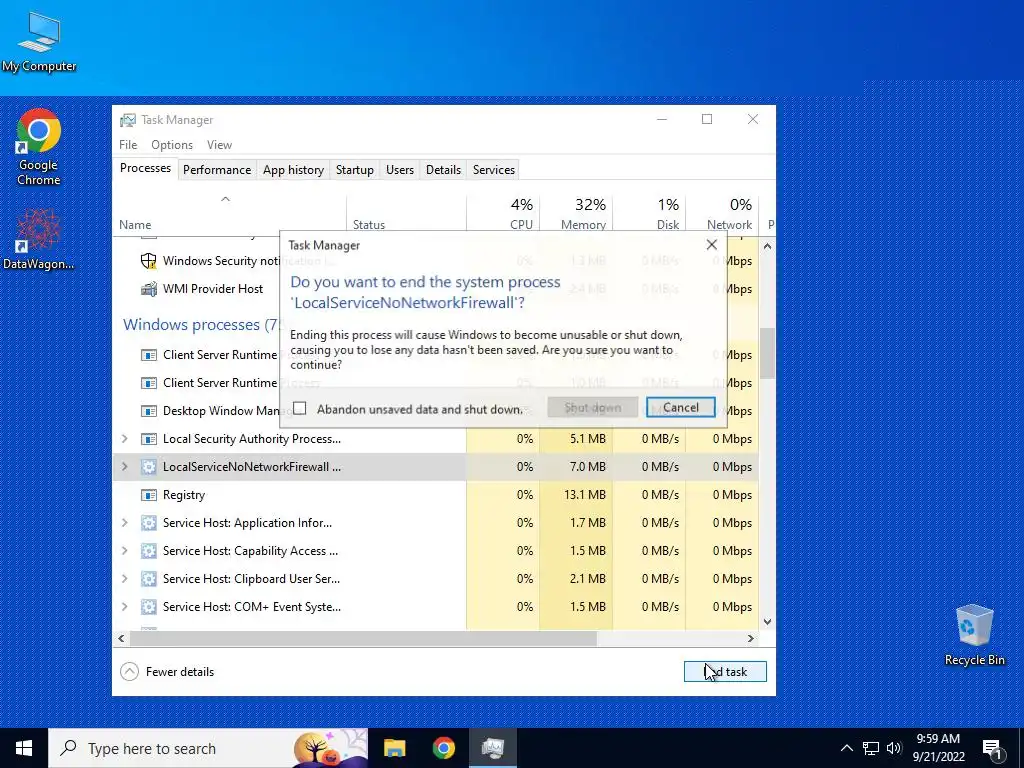Sort by the Network column header
1024x768 pixels.
point(722,214)
